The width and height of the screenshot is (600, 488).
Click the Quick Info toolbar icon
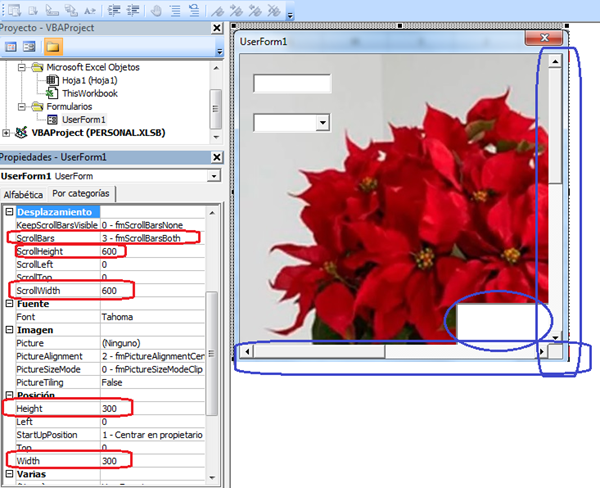tap(52, 10)
